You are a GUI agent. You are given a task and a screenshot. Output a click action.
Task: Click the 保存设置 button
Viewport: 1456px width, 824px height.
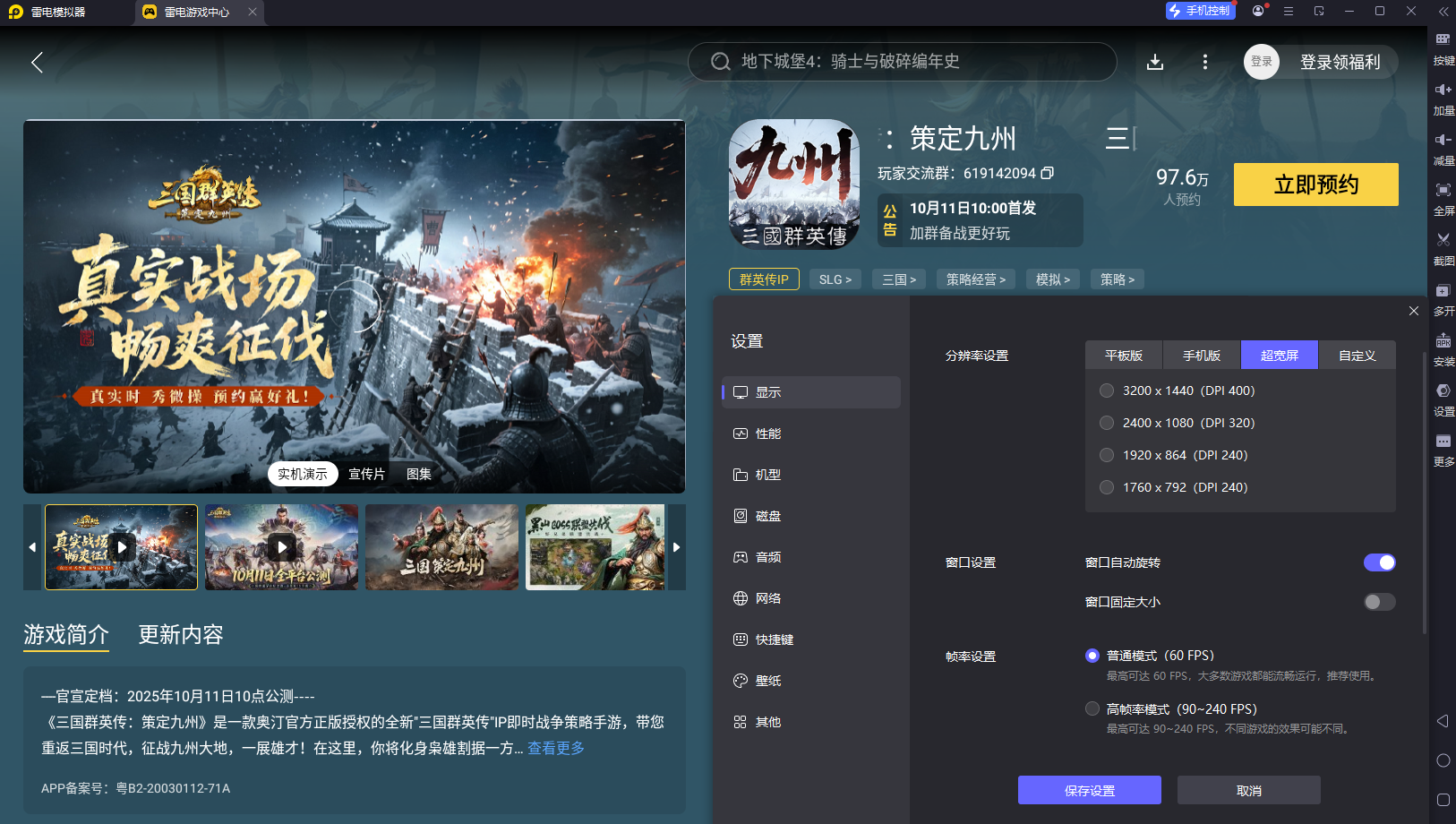click(x=1089, y=791)
